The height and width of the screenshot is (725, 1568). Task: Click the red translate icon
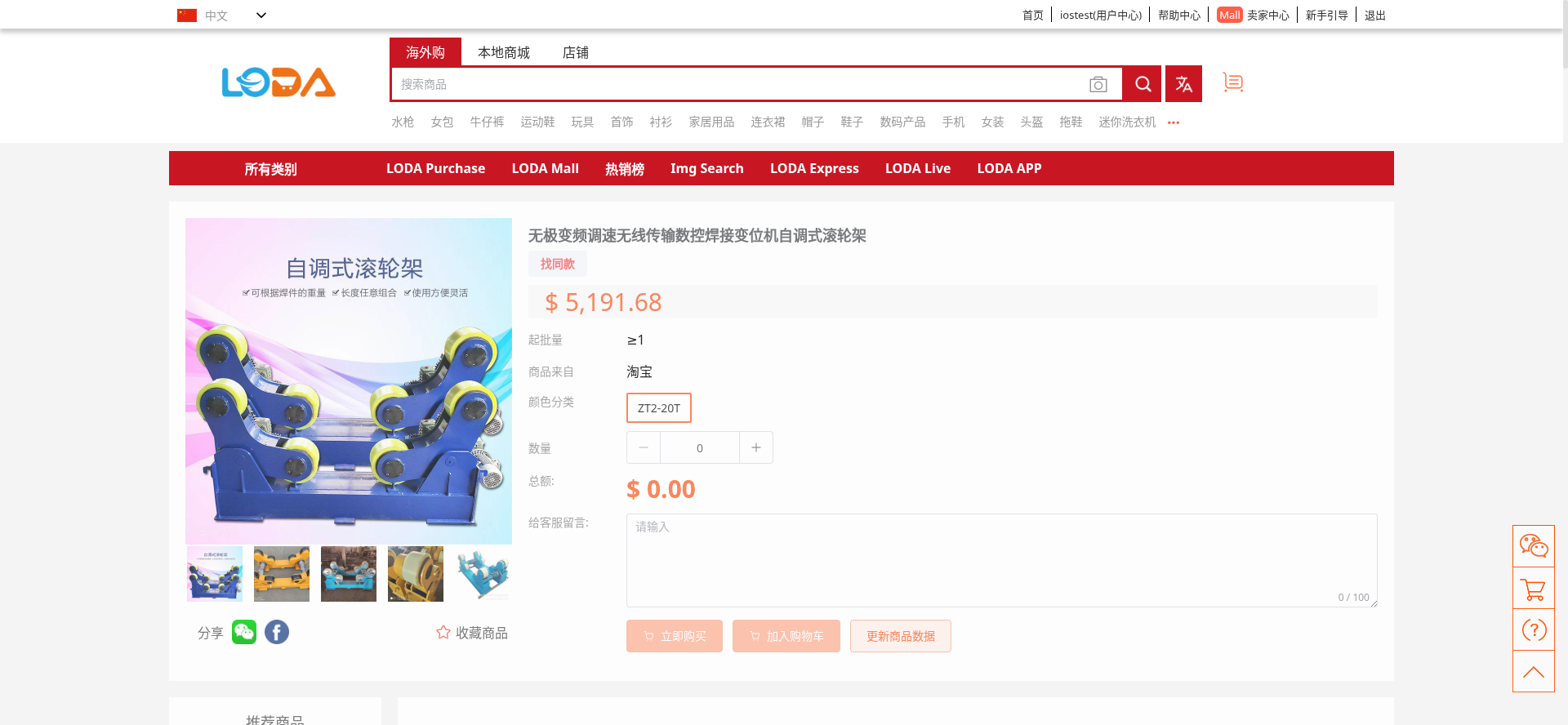coord(1183,84)
